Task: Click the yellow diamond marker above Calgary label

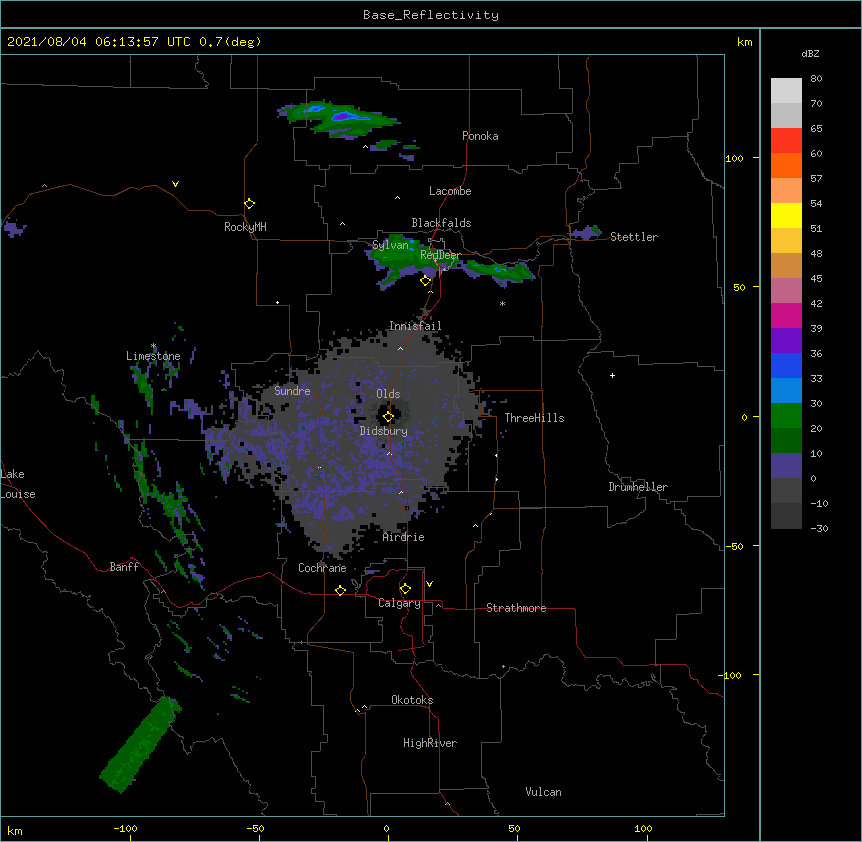Action: coord(405,589)
